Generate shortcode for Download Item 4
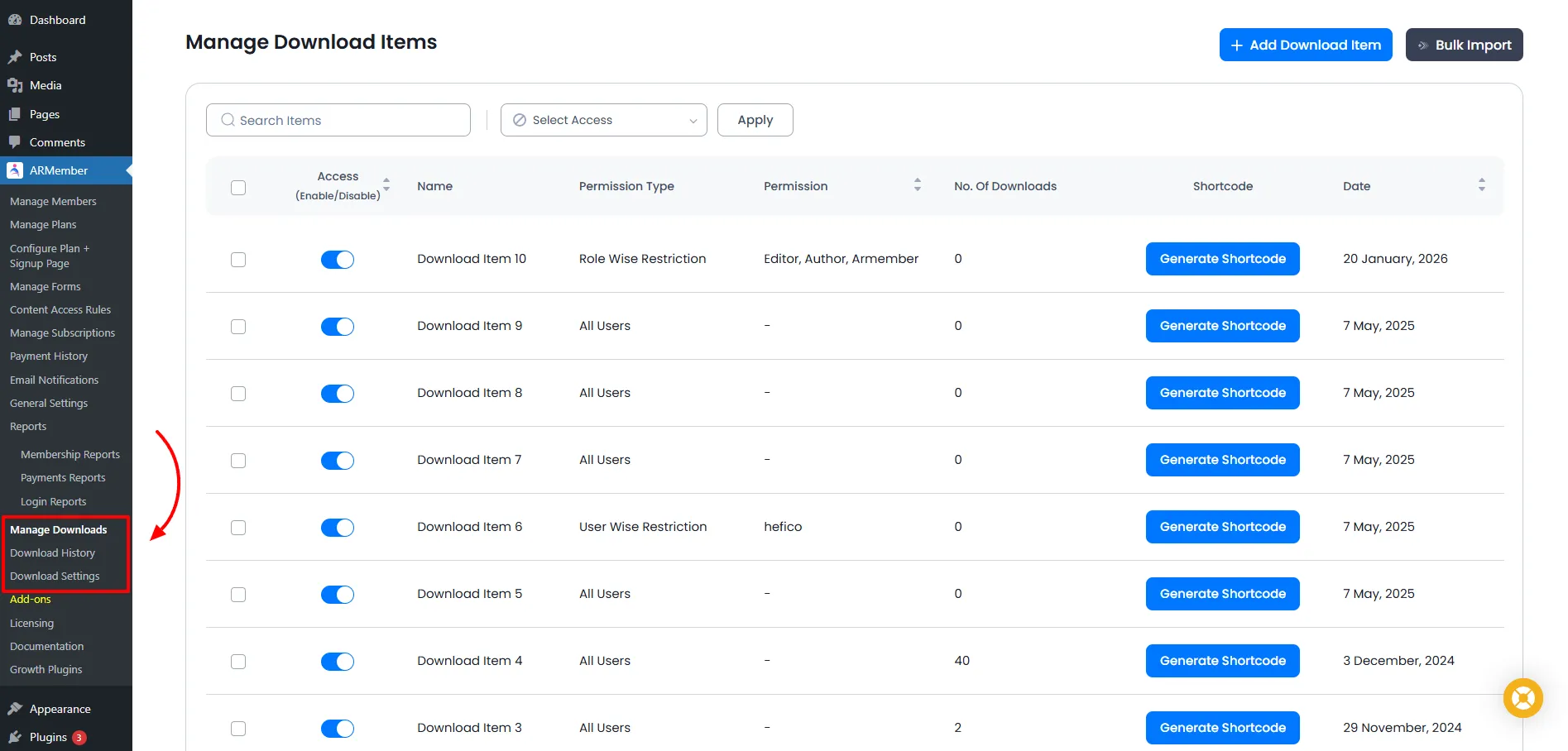The height and width of the screenshot is (751, 1568). pos(1222,661)
